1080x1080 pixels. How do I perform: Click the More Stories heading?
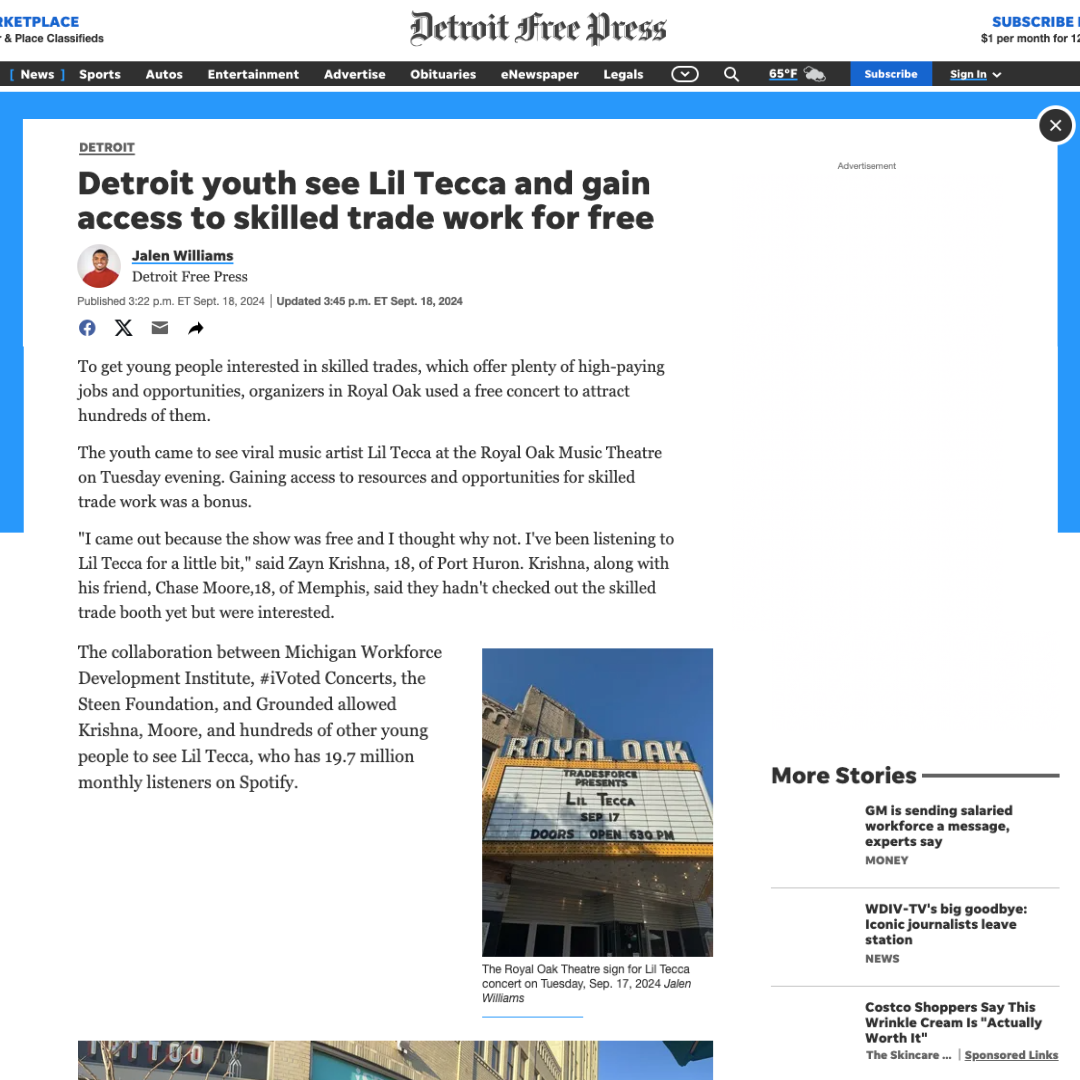coord(844,776)
